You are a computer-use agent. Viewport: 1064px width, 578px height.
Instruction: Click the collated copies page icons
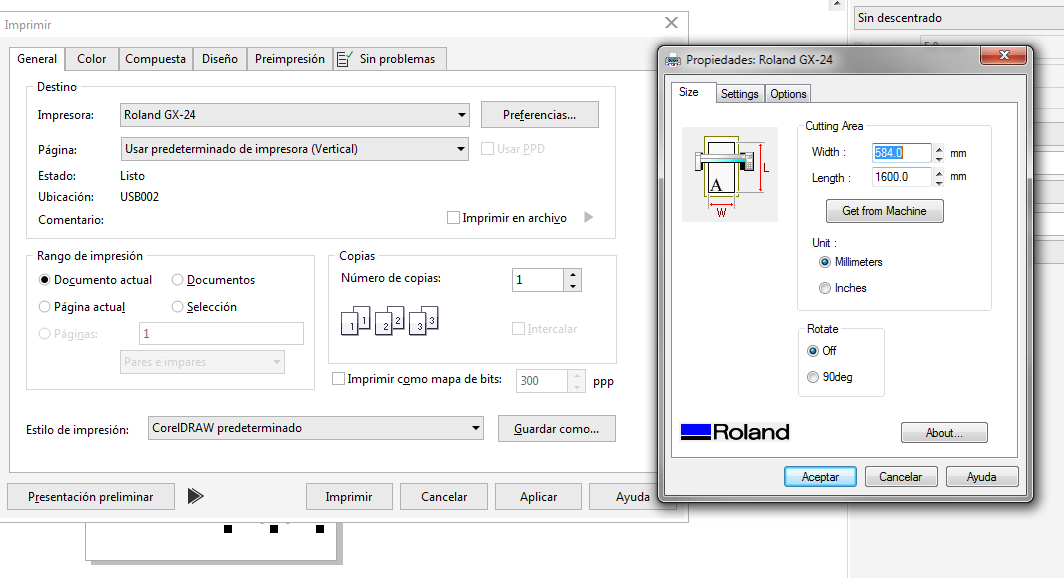tap(390, 320)
